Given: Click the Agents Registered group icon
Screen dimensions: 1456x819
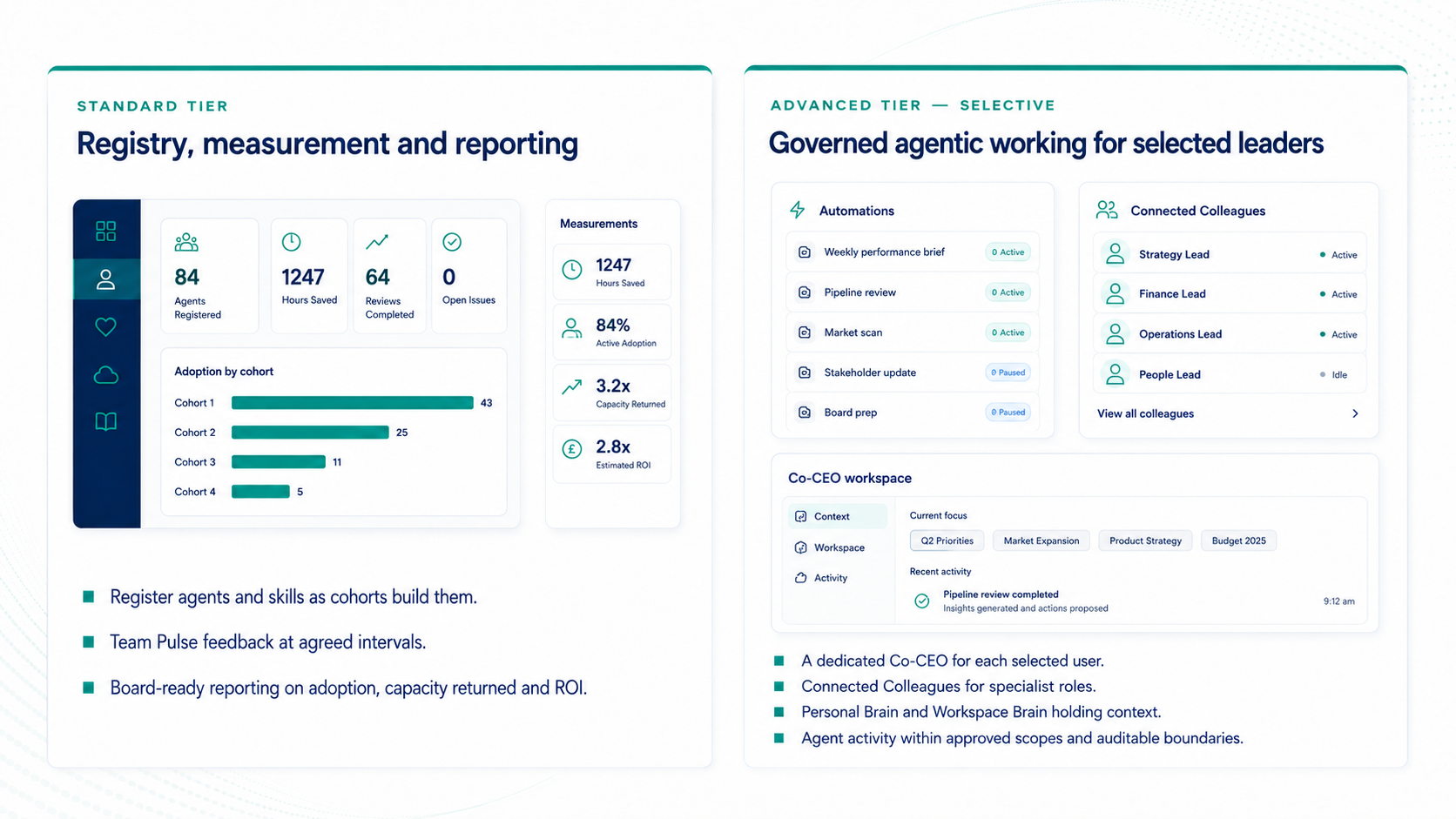Looking at the screenshot, I should click(186, 242).
